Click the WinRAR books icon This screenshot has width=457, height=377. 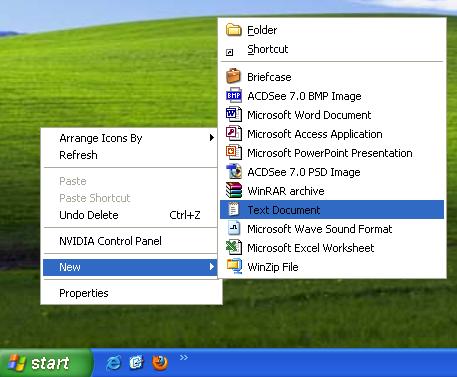(234, 191)
